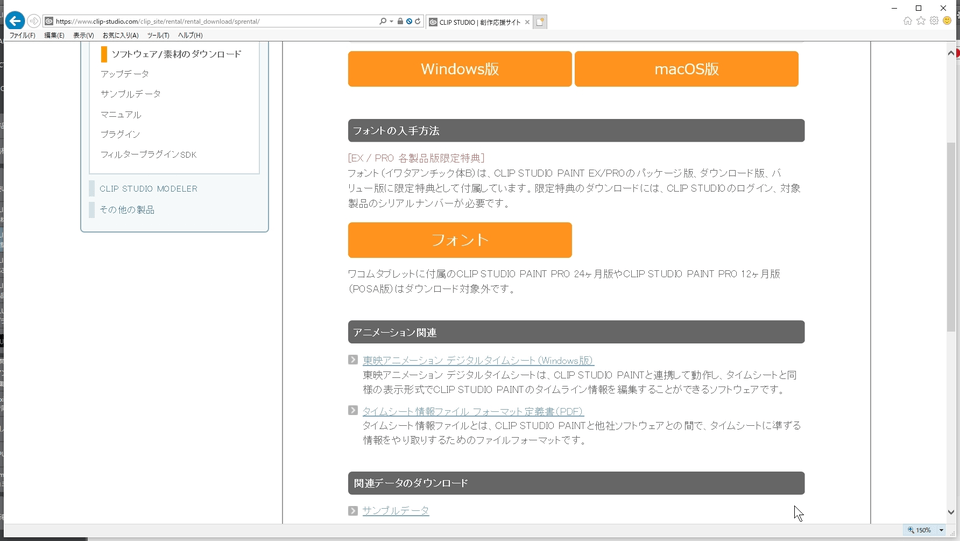Expand the zoom level dropdown arrow
960x541 pixels.
coord(941,530)
